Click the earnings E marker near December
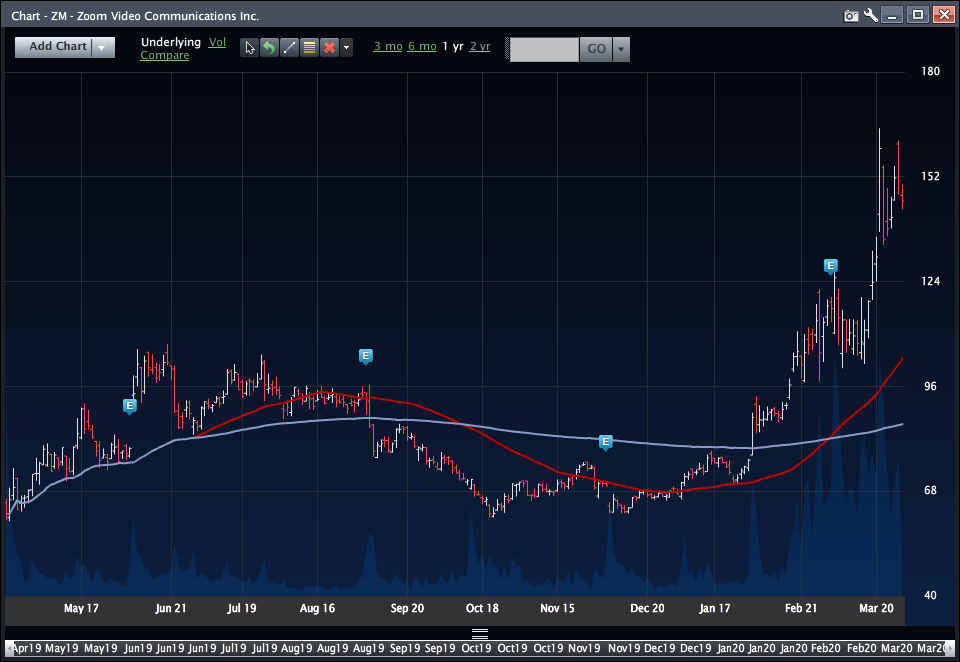The height and width of the screenshot is (662, 960). pos(606,442)
